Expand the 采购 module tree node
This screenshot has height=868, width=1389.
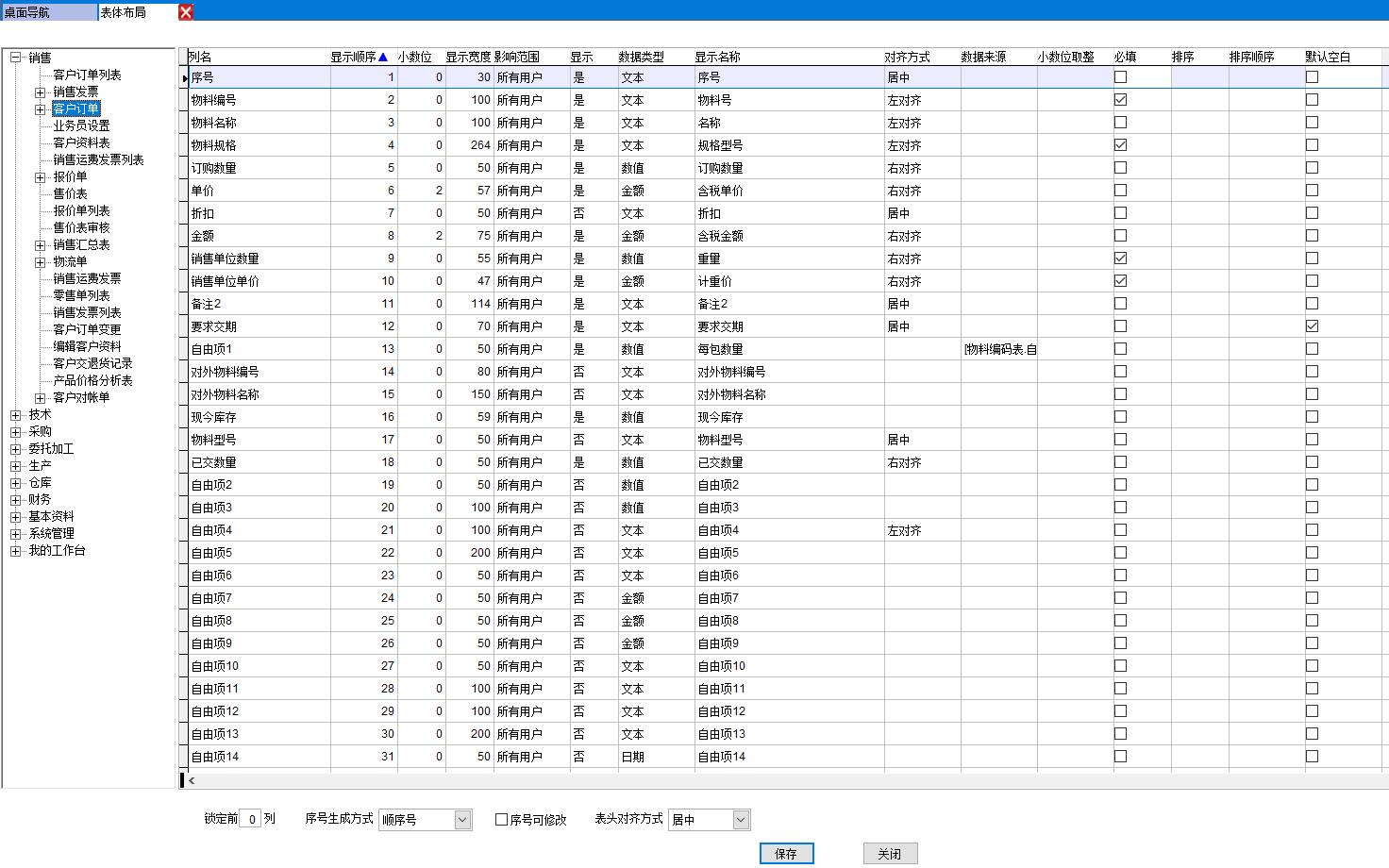pyautogui.click(x=16, y=432)
